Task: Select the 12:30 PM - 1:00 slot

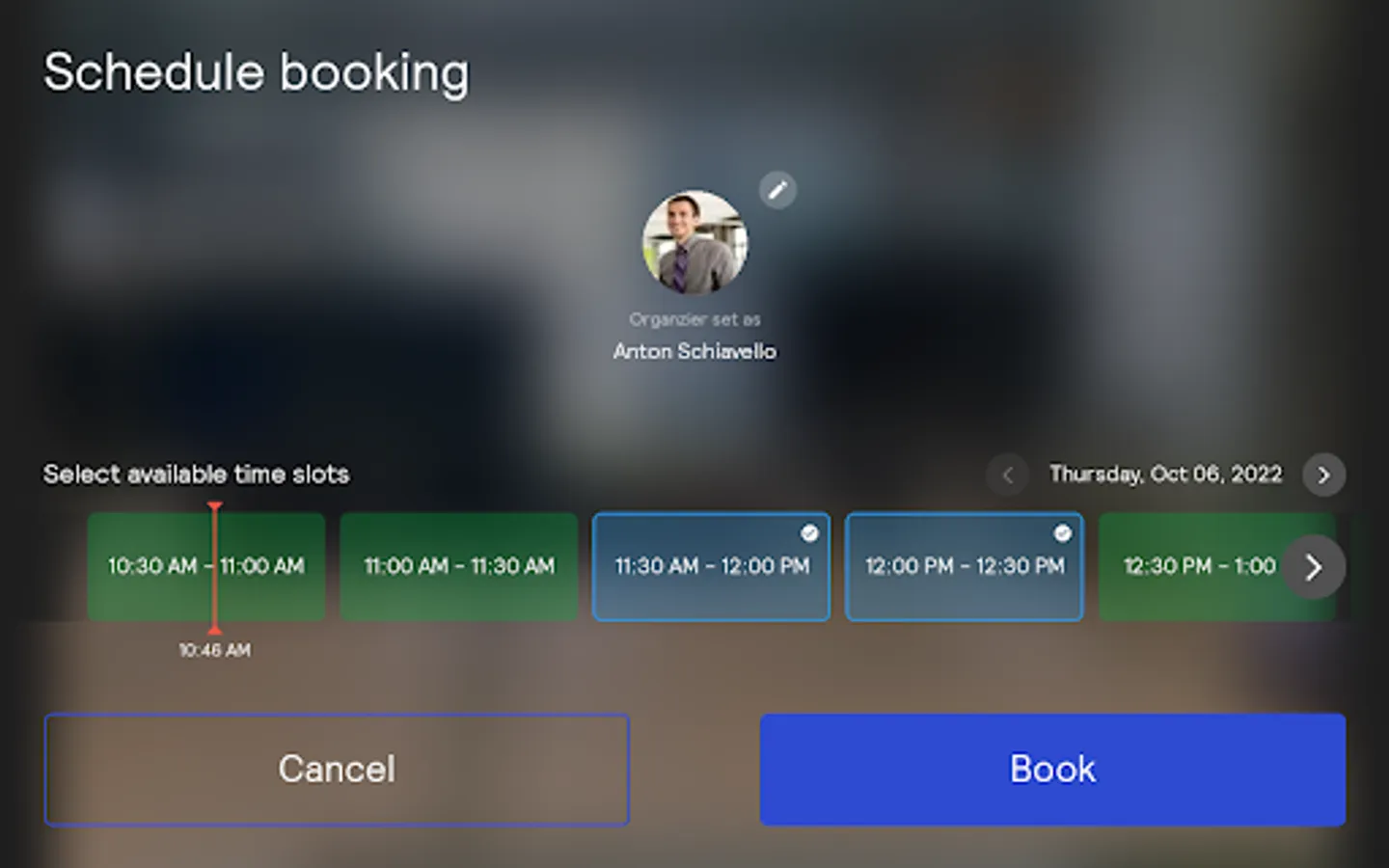Action: click(x=1200, y=566)
